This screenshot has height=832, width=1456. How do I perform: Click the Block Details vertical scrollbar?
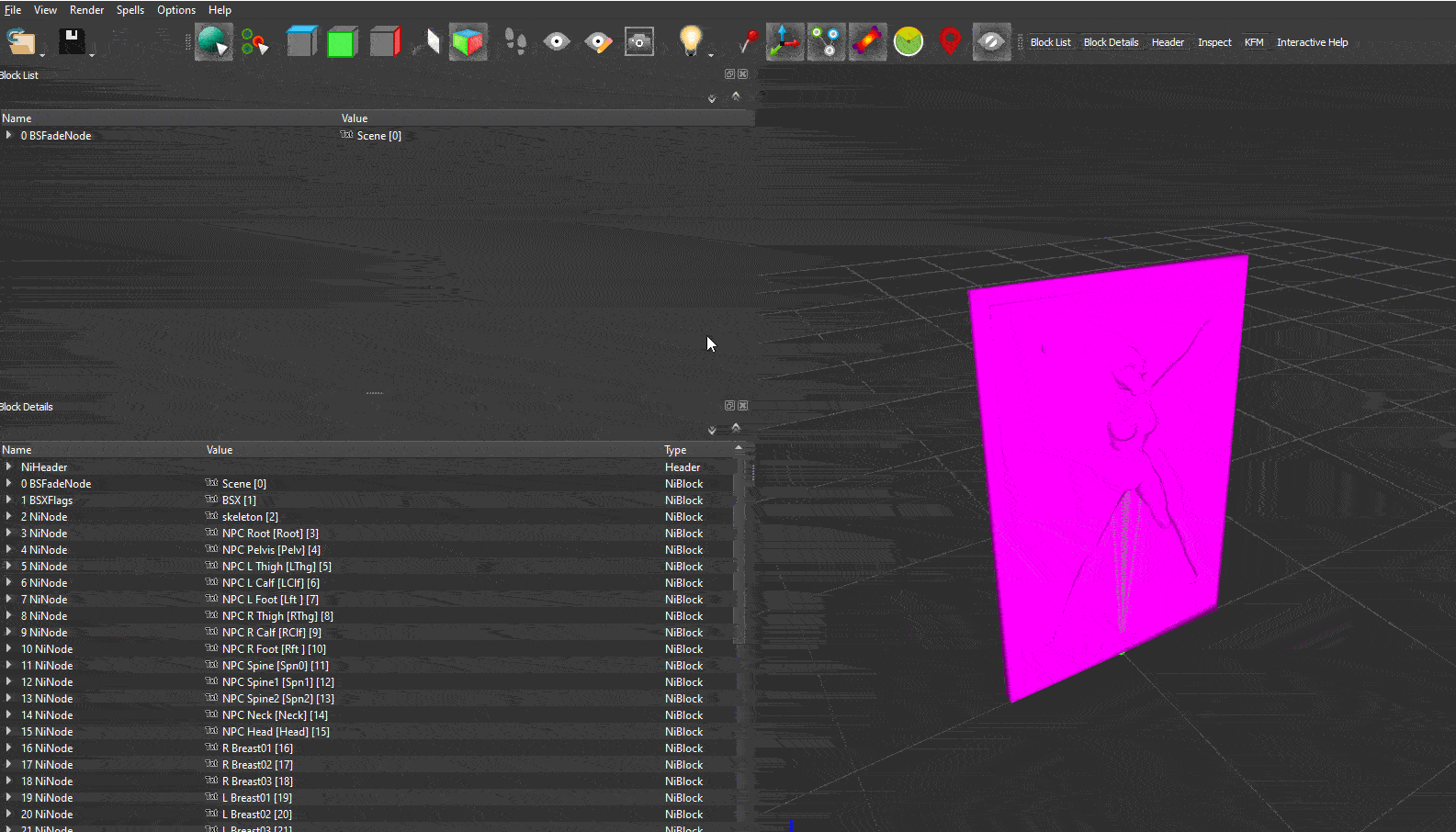pyautogui.click(x=739, y=551)
